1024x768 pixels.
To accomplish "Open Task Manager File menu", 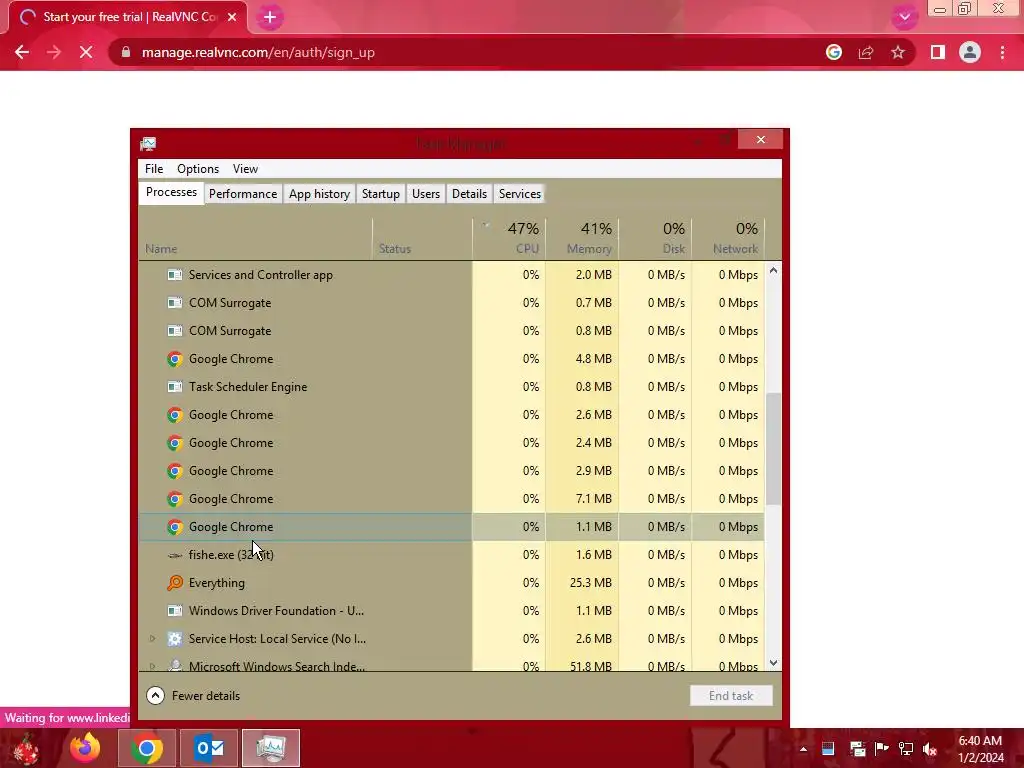I will click(154, 168).
